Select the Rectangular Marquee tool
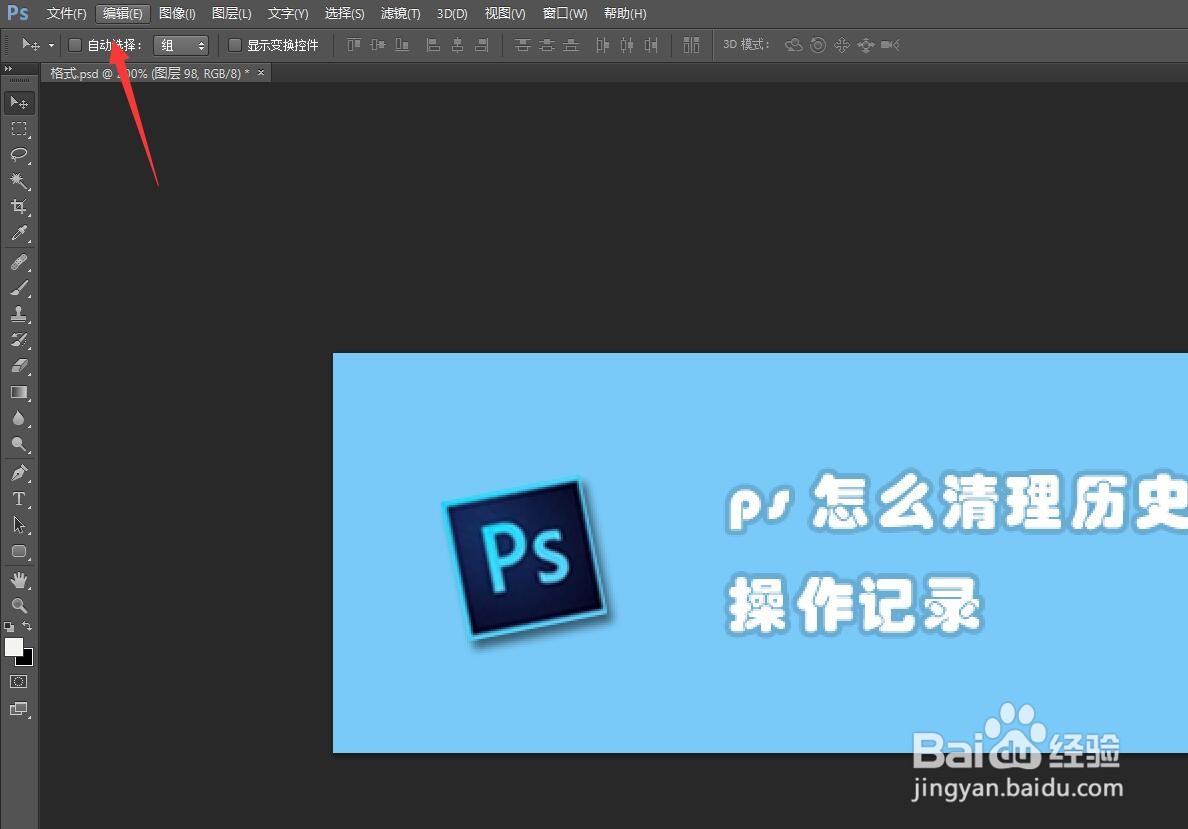Screen dimensions: 1188x829 [20, 128]
